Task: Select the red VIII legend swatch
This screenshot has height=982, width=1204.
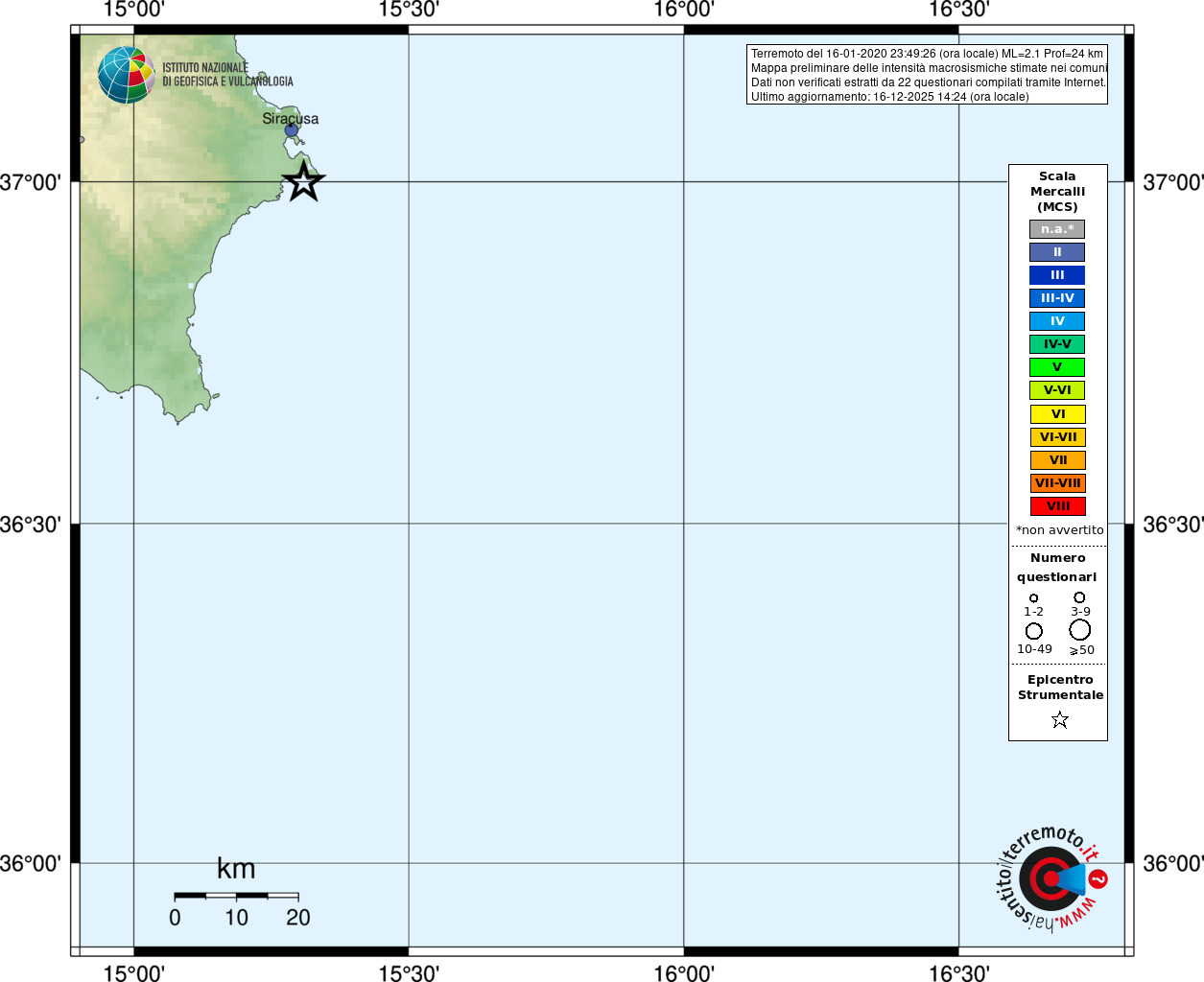Action: (x=1058, y=506)
